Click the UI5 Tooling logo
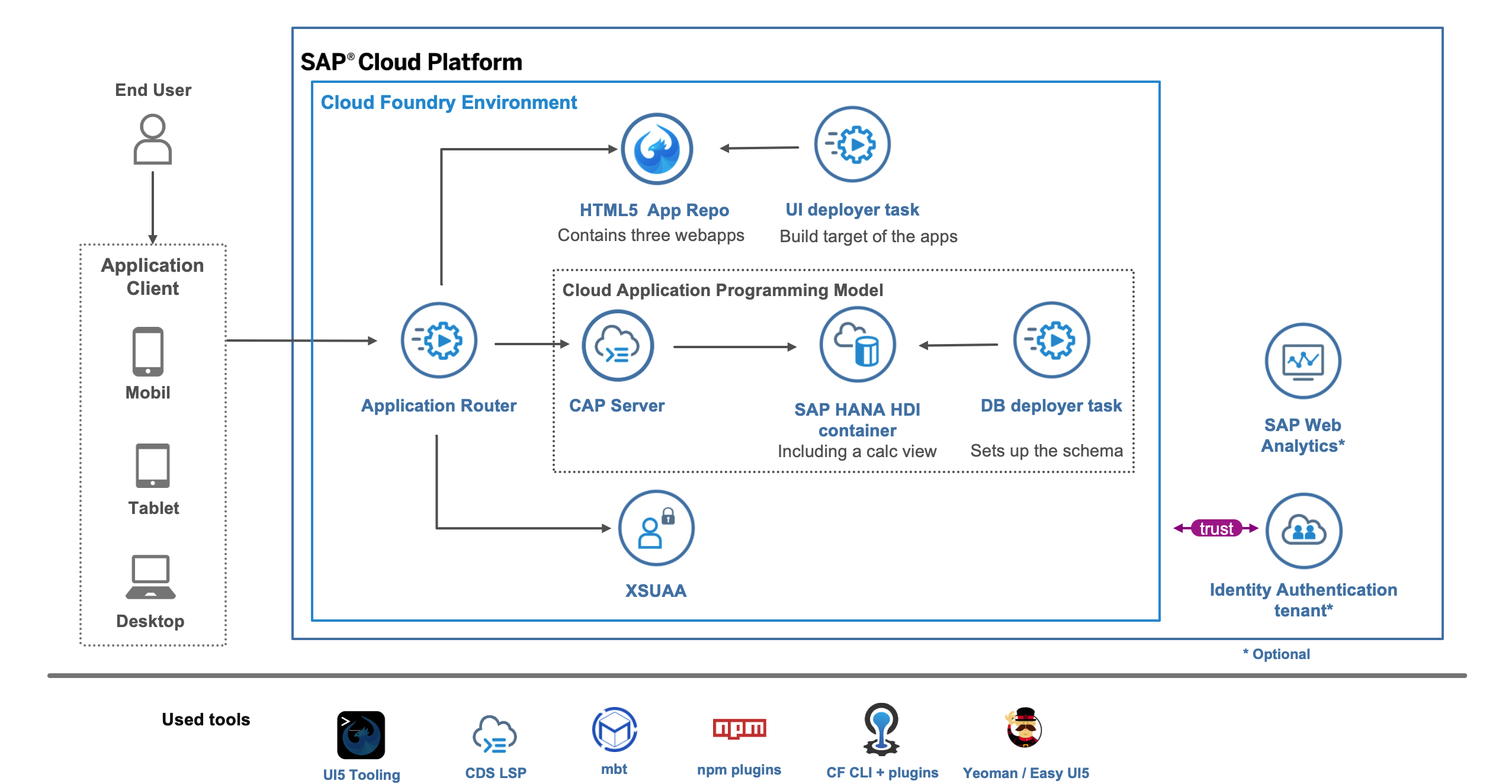 point(361,735)
